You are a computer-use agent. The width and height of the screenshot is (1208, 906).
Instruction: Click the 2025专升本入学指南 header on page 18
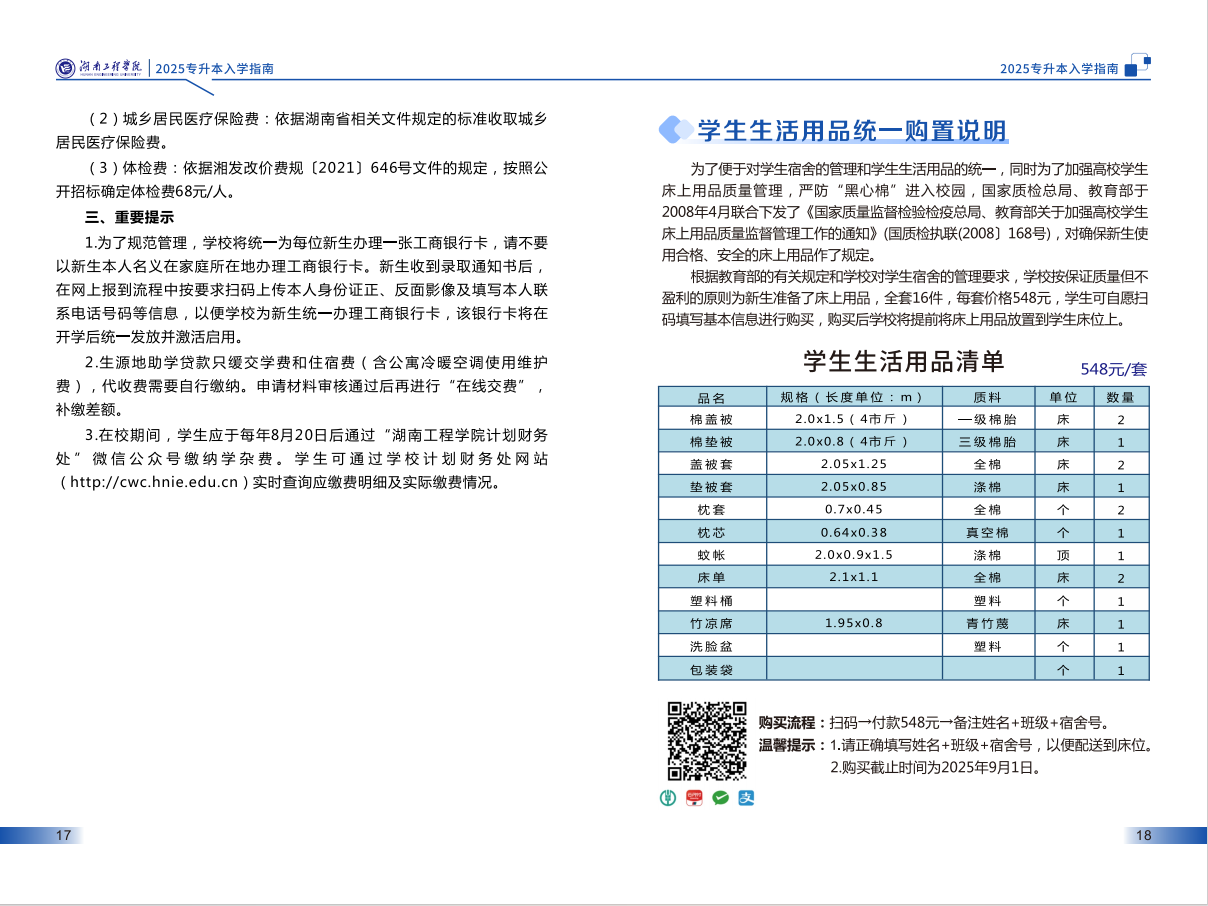pos(1059,69)
